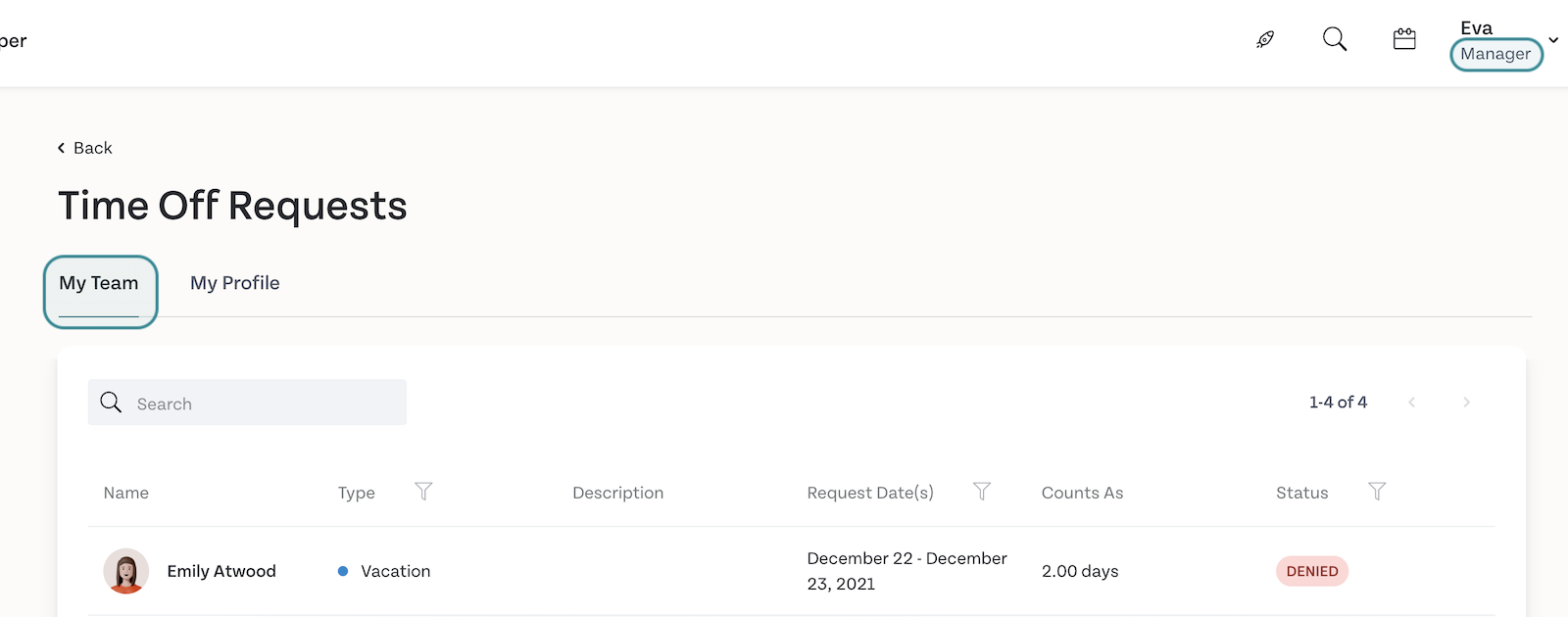This screenshot has width=1568, height=617.
Task: Open the Status column filter funnel
Action: pos(1377,492)
